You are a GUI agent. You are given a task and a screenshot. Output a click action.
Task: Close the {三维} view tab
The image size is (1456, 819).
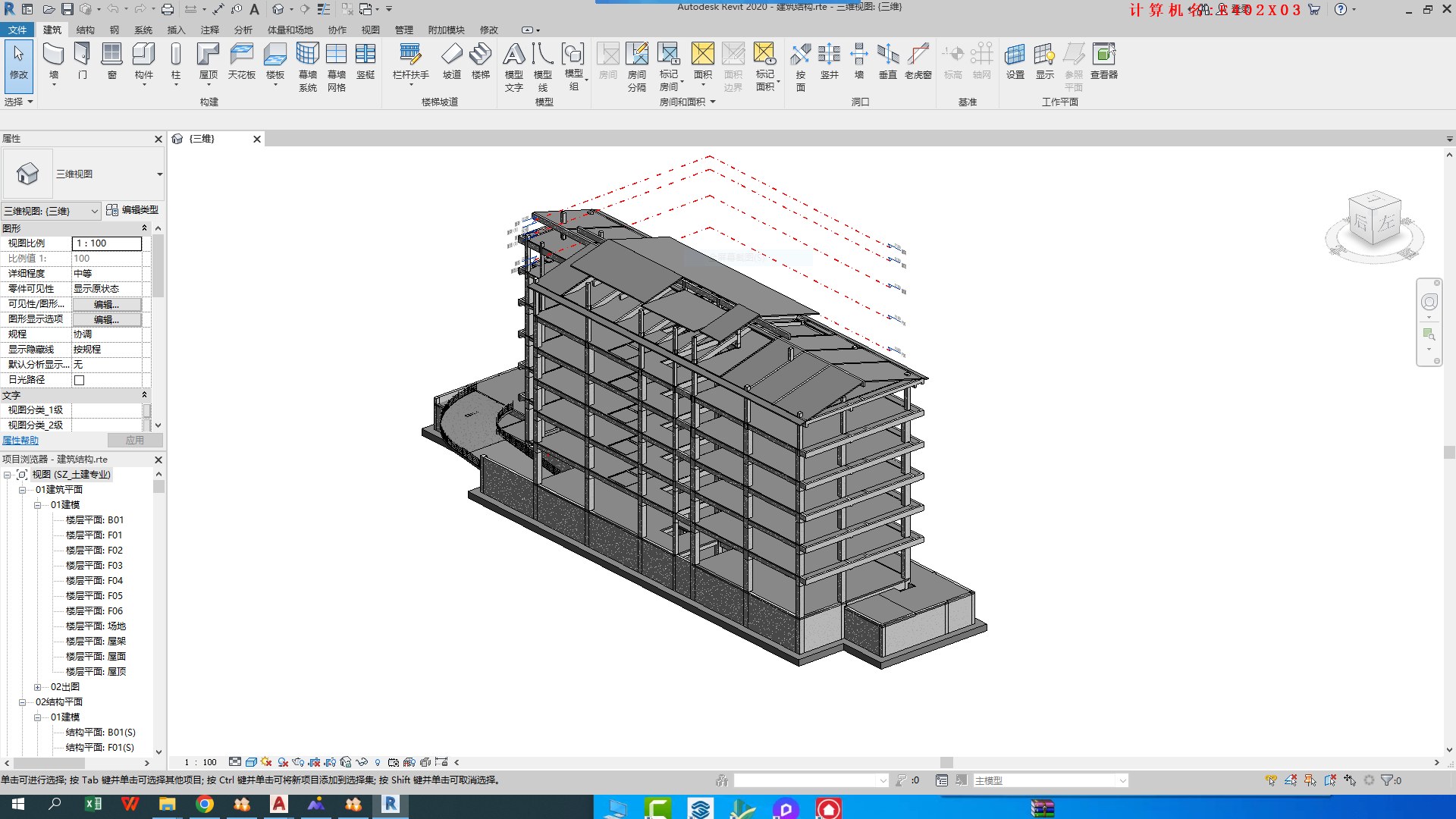pos(257,139)
